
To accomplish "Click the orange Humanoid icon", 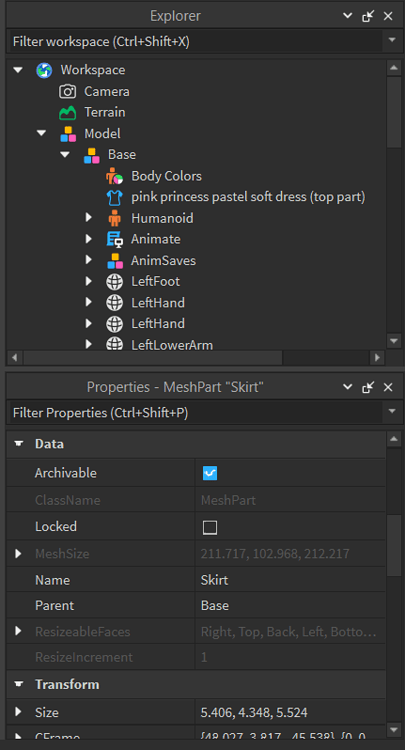I will 115,219.
